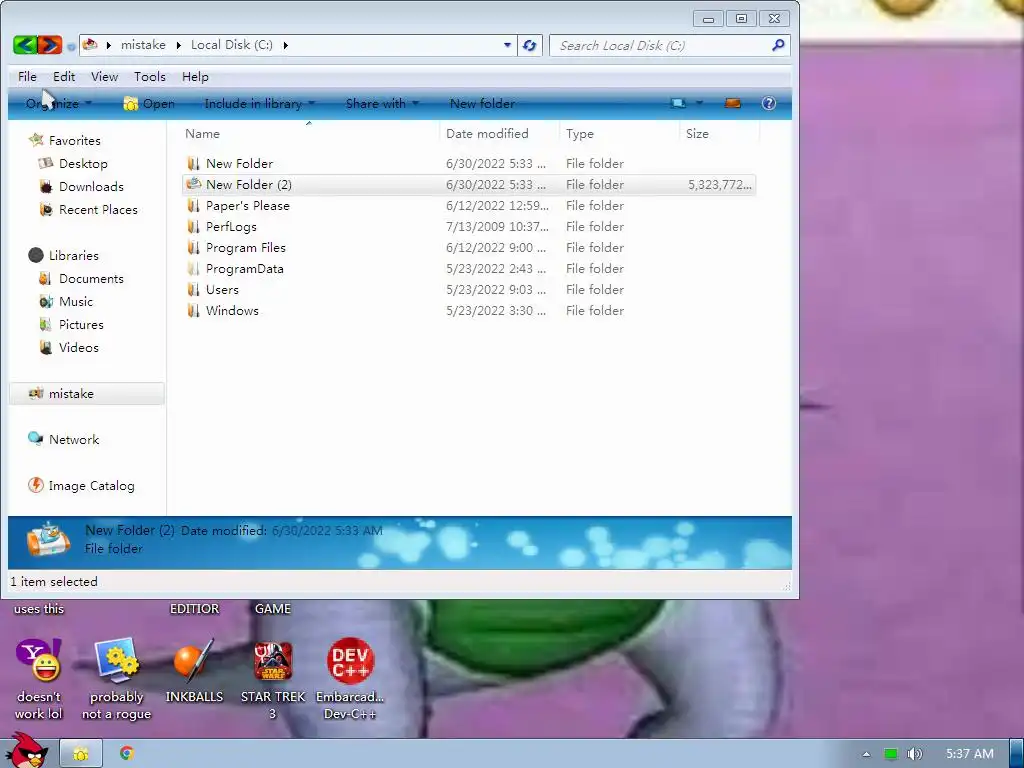Expand Include in library dropdown
1024x768 pixels.
259,103
